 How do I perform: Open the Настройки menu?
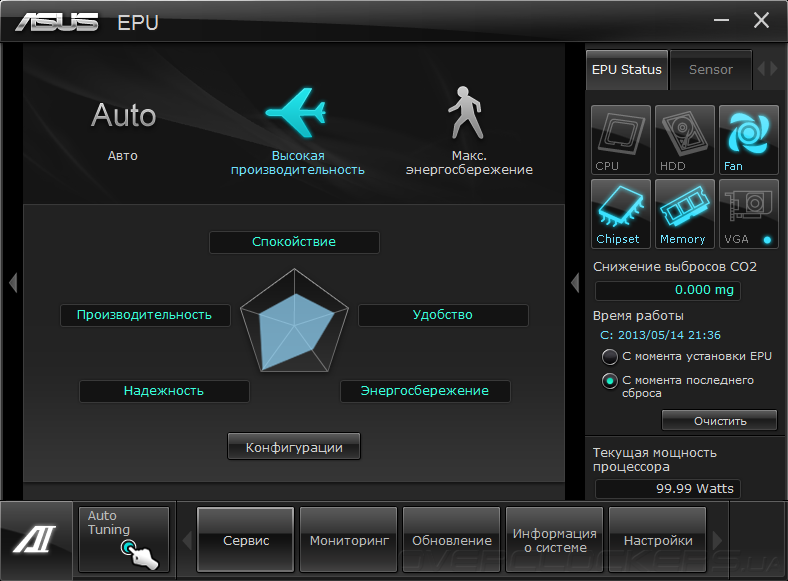coord(658,540)
